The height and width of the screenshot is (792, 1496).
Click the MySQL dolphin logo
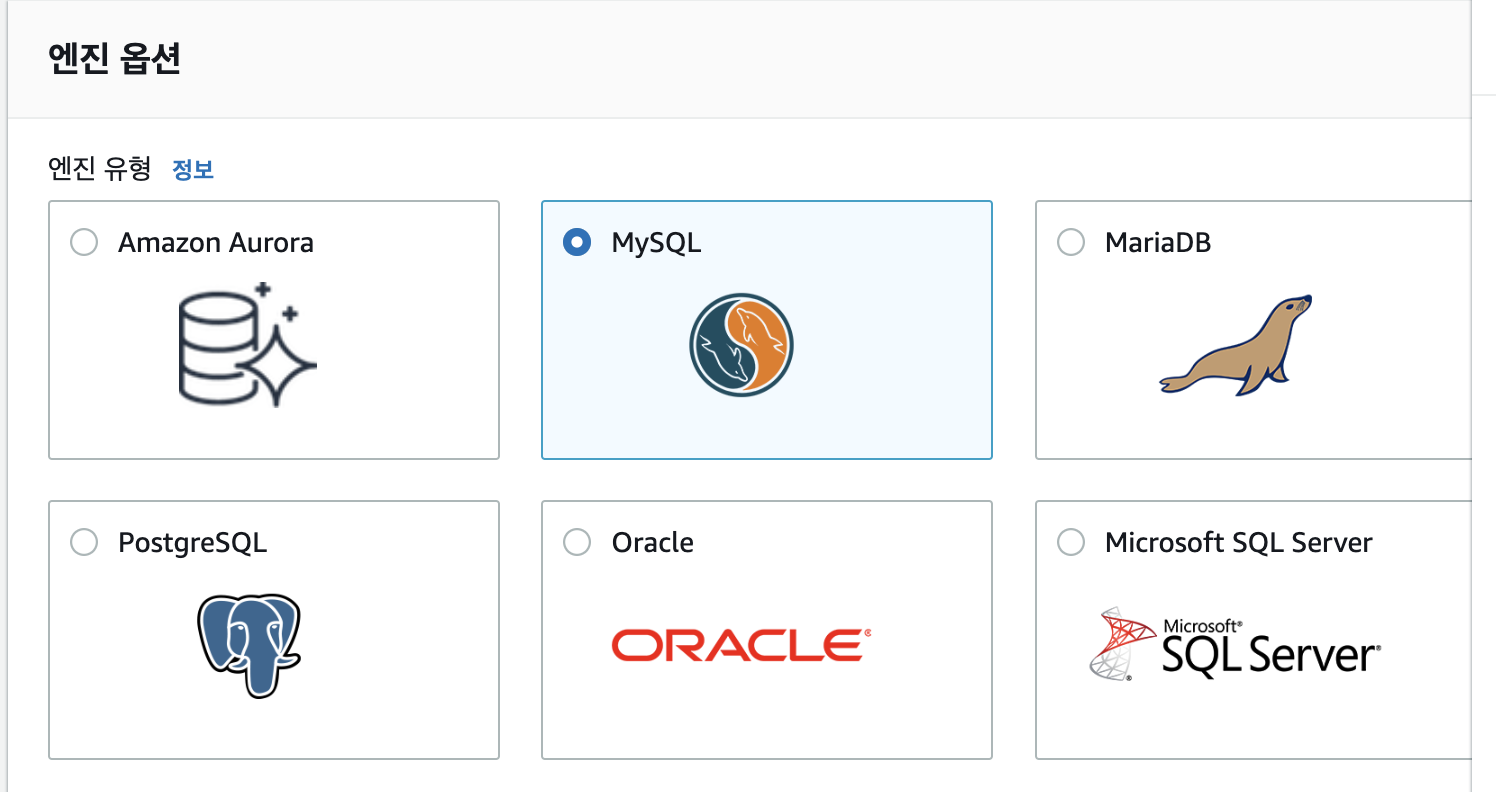(x=741, y=345)
